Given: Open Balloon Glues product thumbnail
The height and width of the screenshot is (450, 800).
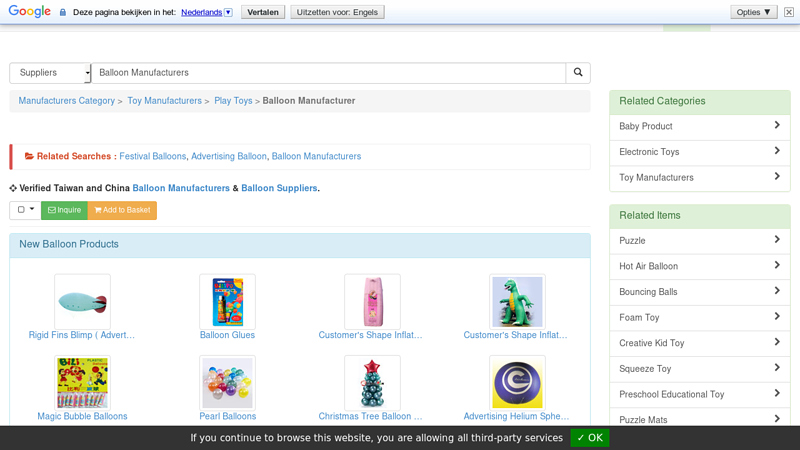Looking at the screenshot, I should coord(227,302).
